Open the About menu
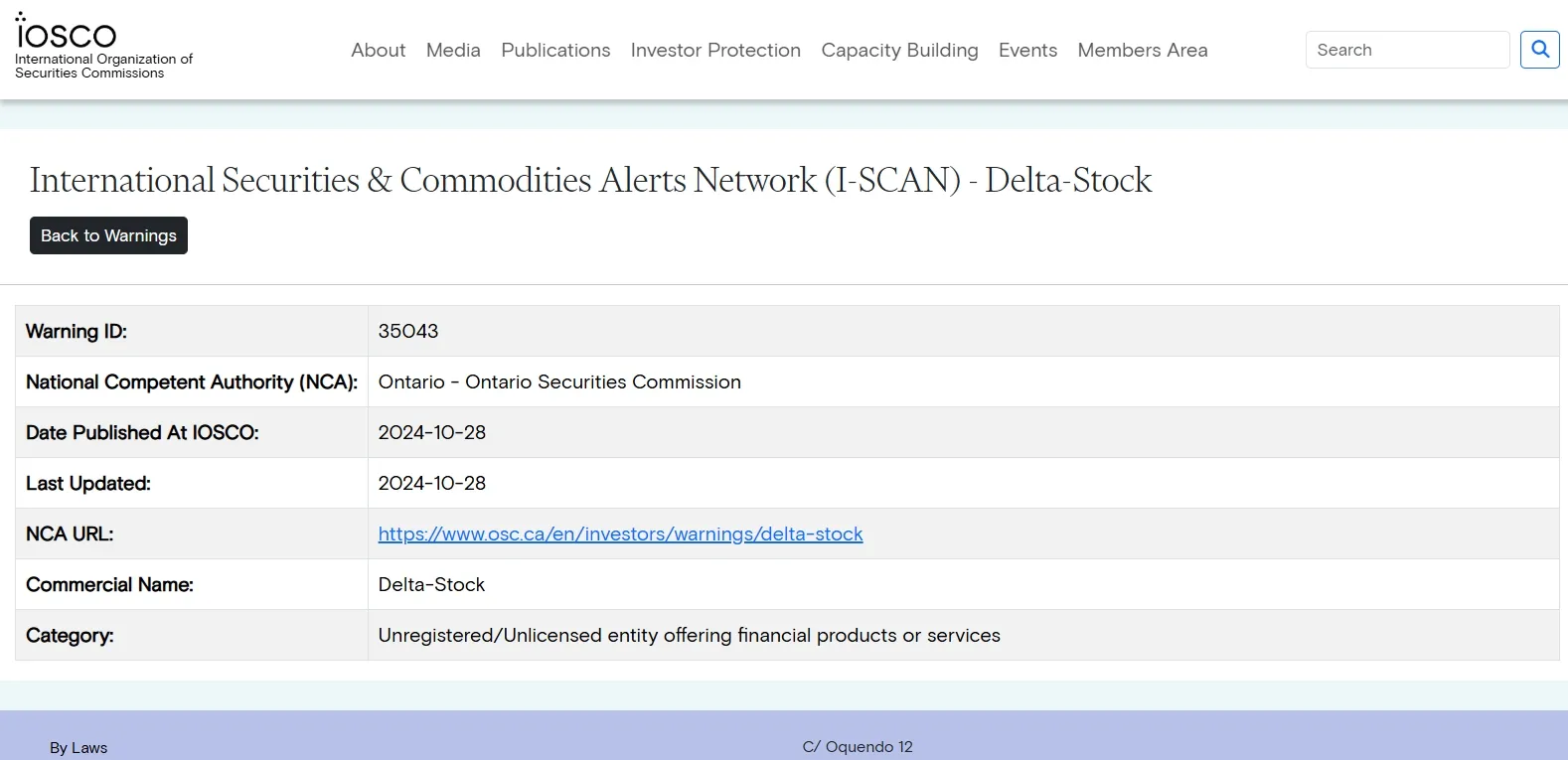The image size is (1568, 760). [x=379, y=50]
